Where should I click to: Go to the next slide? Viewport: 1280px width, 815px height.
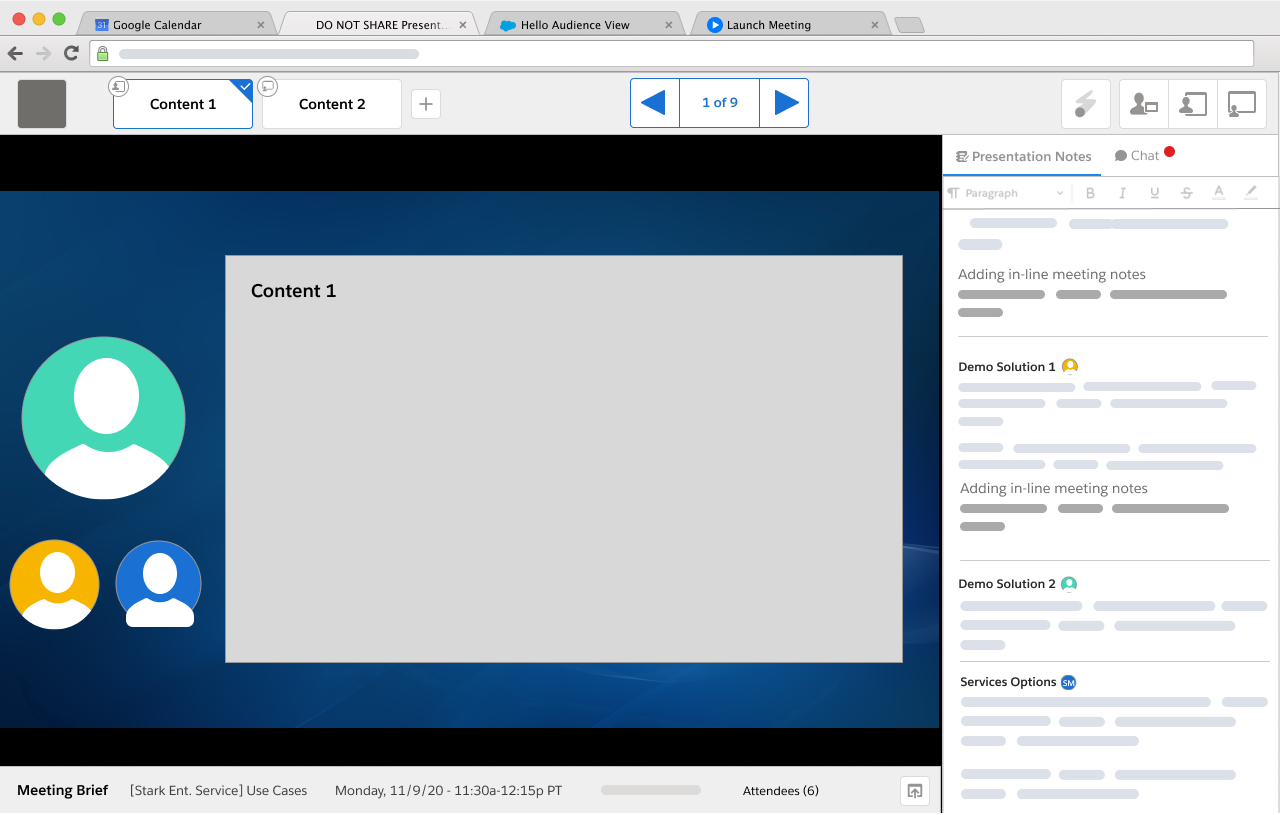[785, 103]
